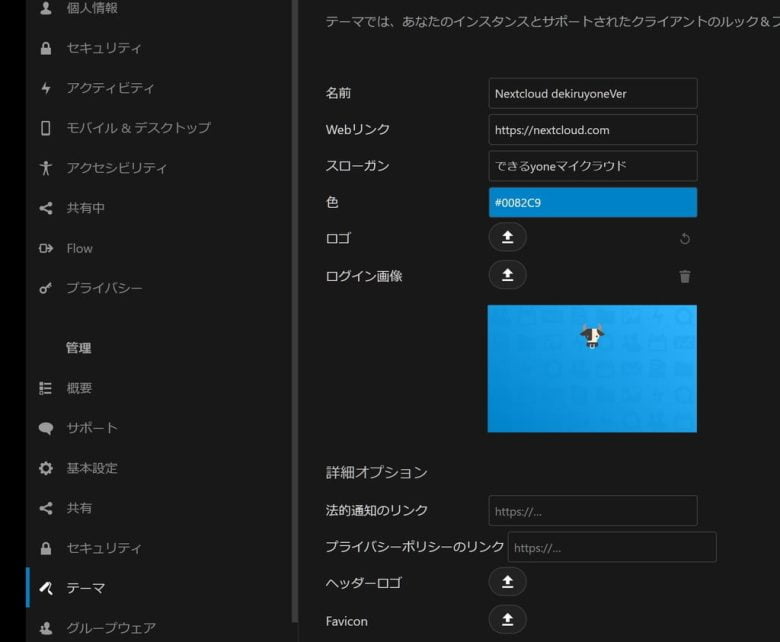The height and width of the screenshot is (642, 780).
Task: Delete the ログイン画像 with trash icon
Action: (x=685, y=276)
